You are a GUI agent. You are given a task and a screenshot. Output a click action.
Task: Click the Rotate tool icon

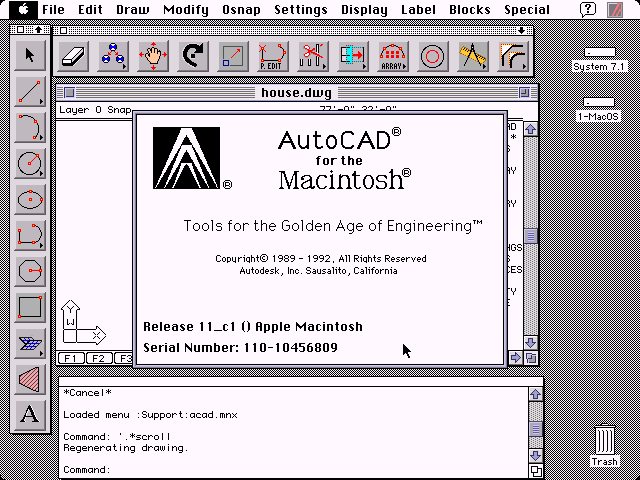point(193,56)
